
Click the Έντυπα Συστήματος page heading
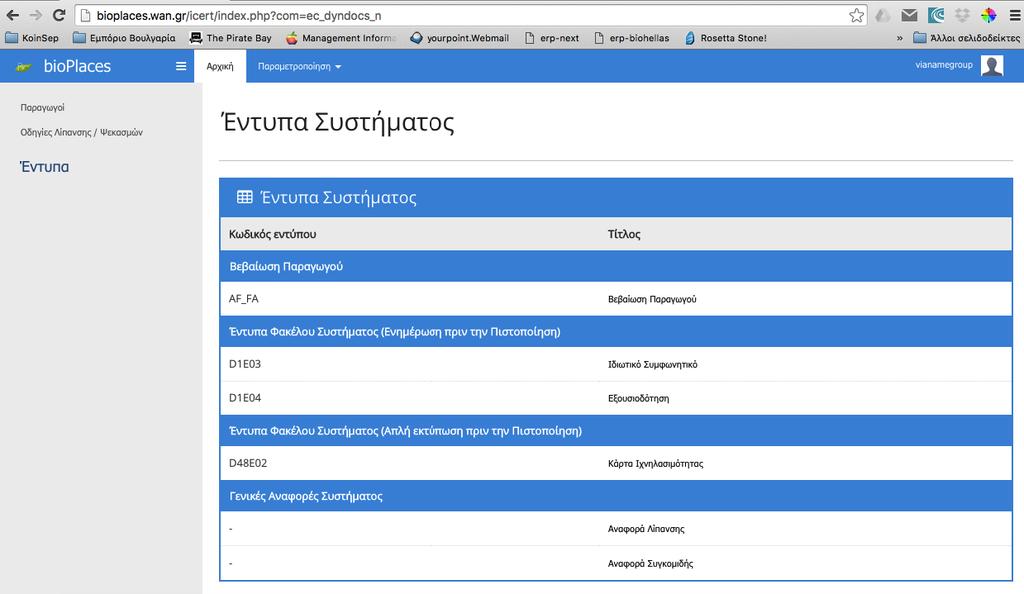click(x=338, y=122)
